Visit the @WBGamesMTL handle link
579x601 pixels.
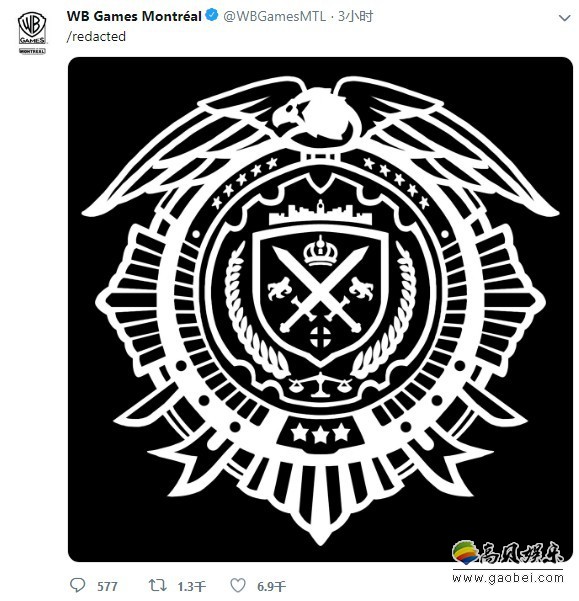[274, 16]
